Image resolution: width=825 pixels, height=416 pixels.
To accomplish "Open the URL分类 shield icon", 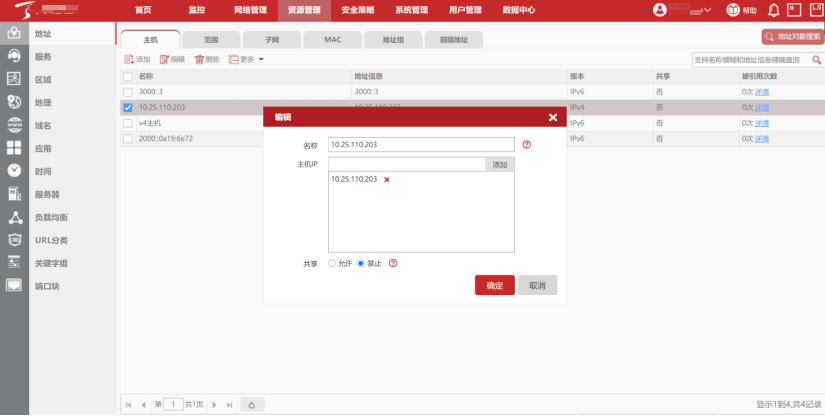I will [x=14, y=240].
